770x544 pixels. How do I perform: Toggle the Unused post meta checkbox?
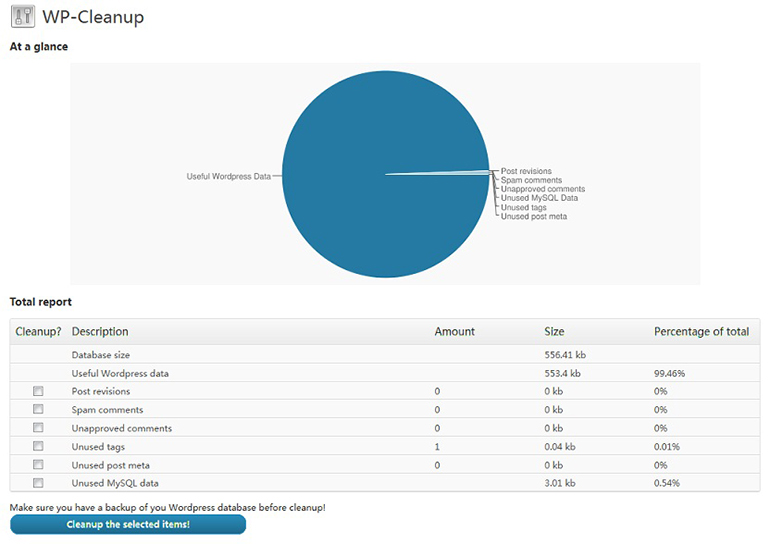[38, 465]
